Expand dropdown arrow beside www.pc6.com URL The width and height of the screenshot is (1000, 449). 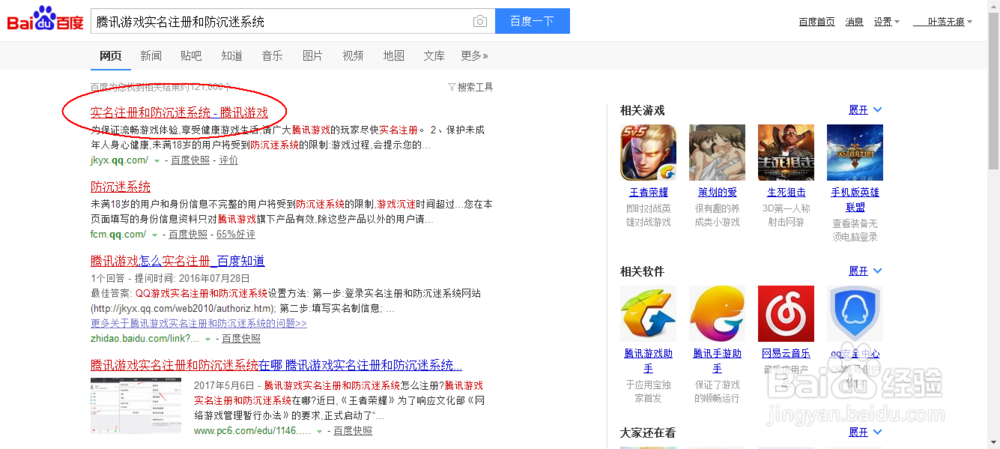pos(320,431)
